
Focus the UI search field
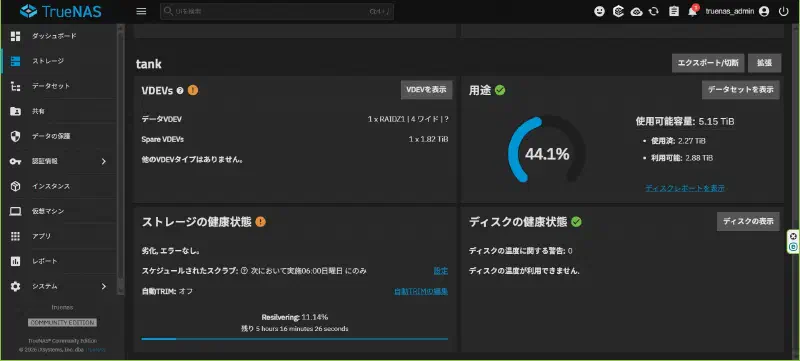click(x=277, y=11)
